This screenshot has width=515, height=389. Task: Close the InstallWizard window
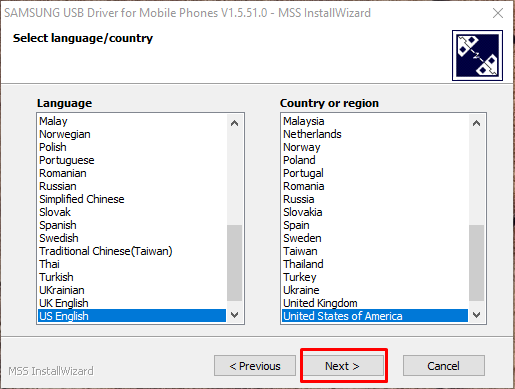(498, 13)
